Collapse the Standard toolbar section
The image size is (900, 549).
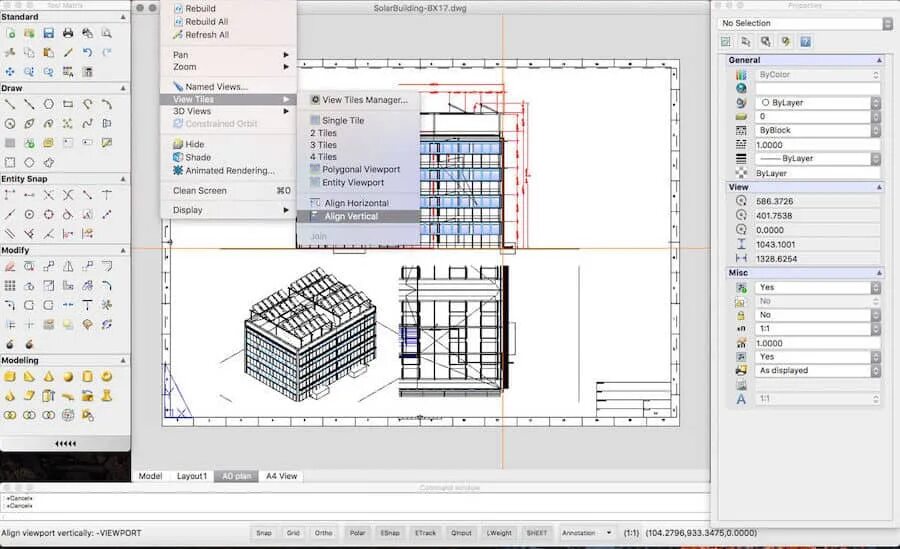(x=123, y=17)
